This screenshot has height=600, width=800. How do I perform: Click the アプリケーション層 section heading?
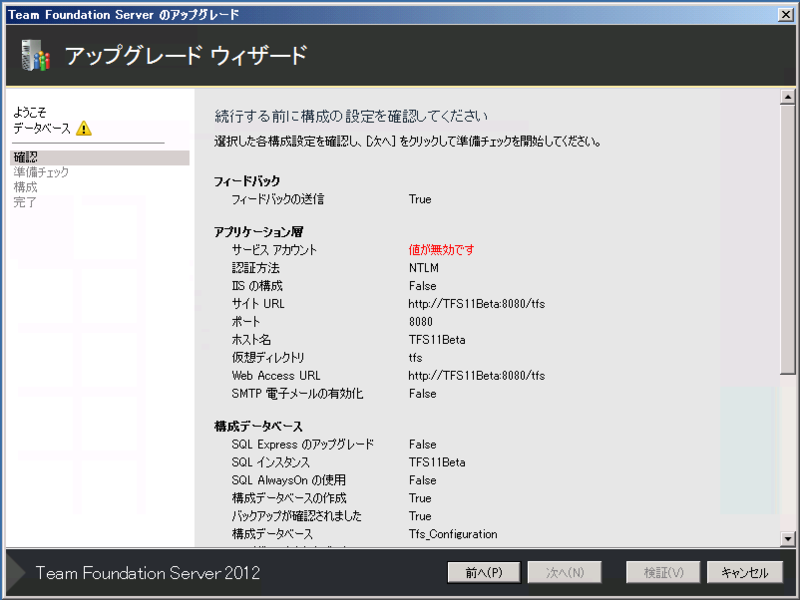pyautogui.click(x=259, y=232)
